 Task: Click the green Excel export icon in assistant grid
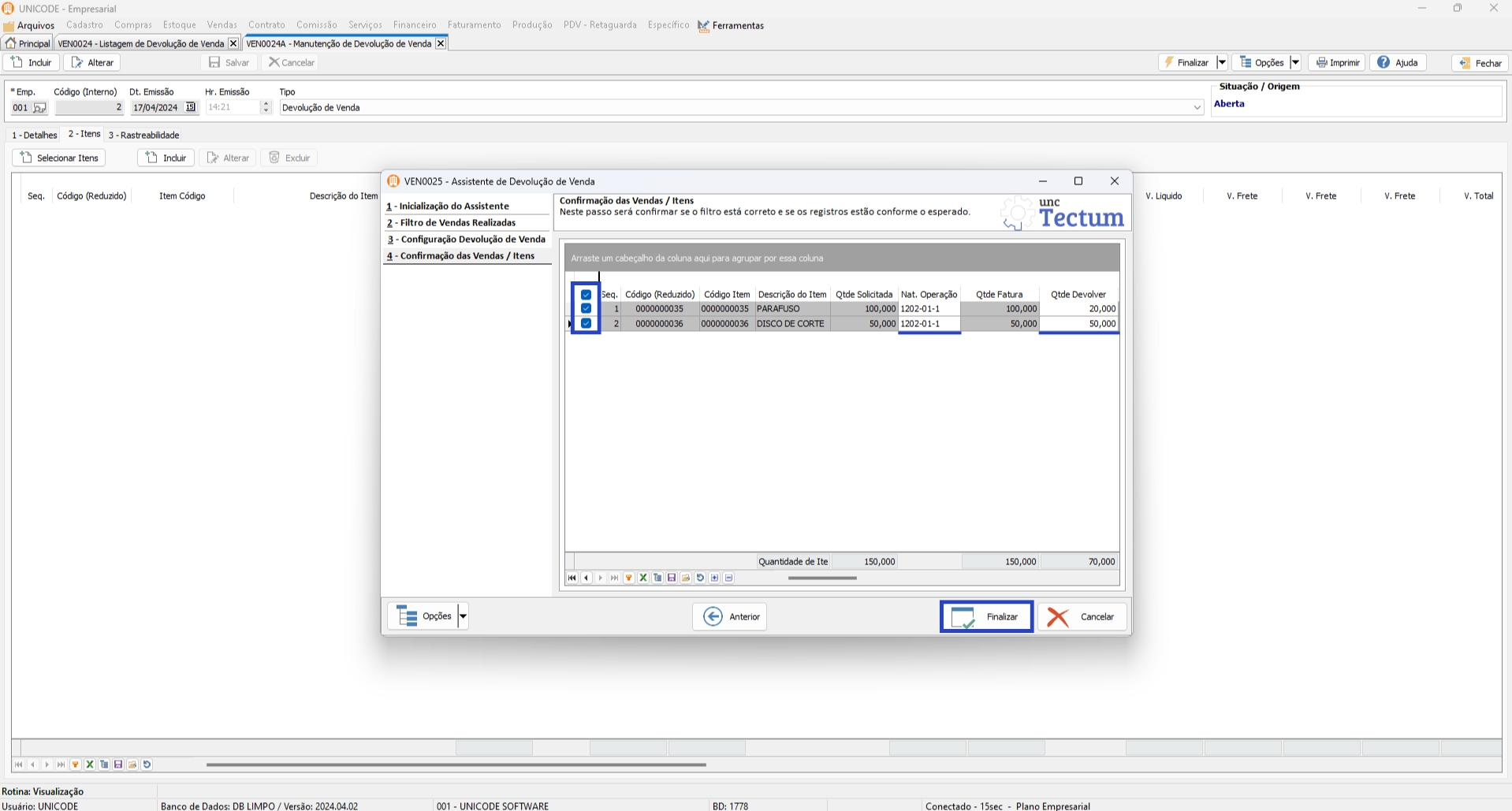click(x=643, y=578)
